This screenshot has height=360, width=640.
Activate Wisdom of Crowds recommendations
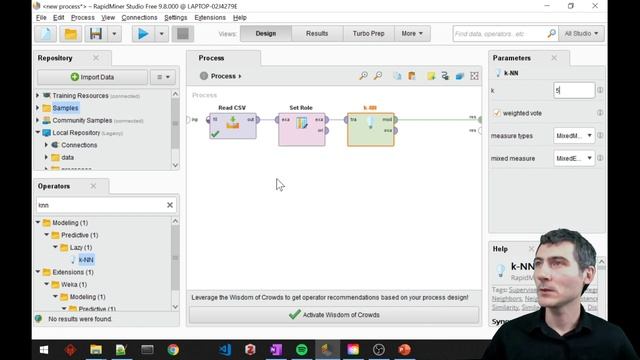point(334,315)
